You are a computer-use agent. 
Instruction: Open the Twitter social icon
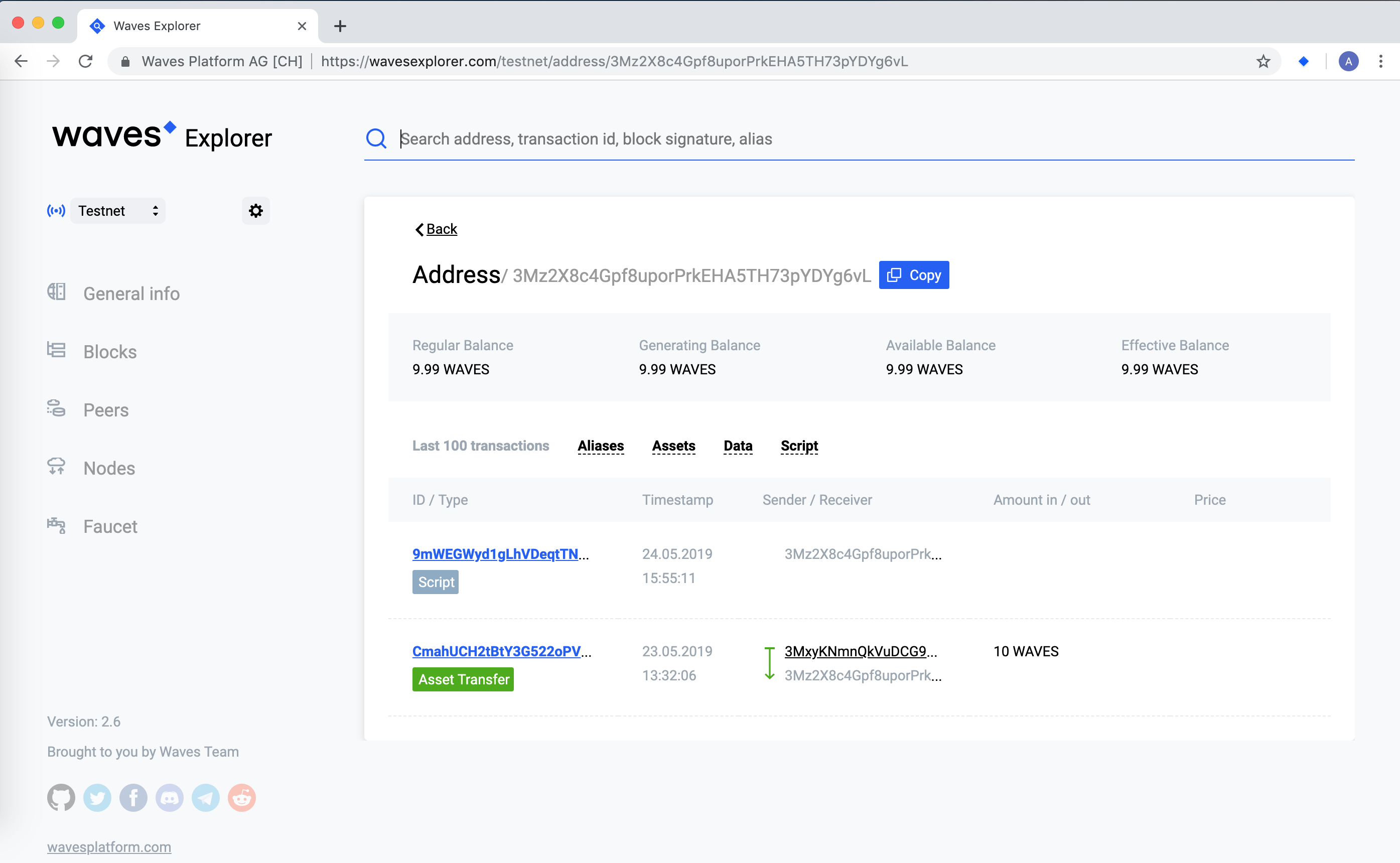pos(97,797)
